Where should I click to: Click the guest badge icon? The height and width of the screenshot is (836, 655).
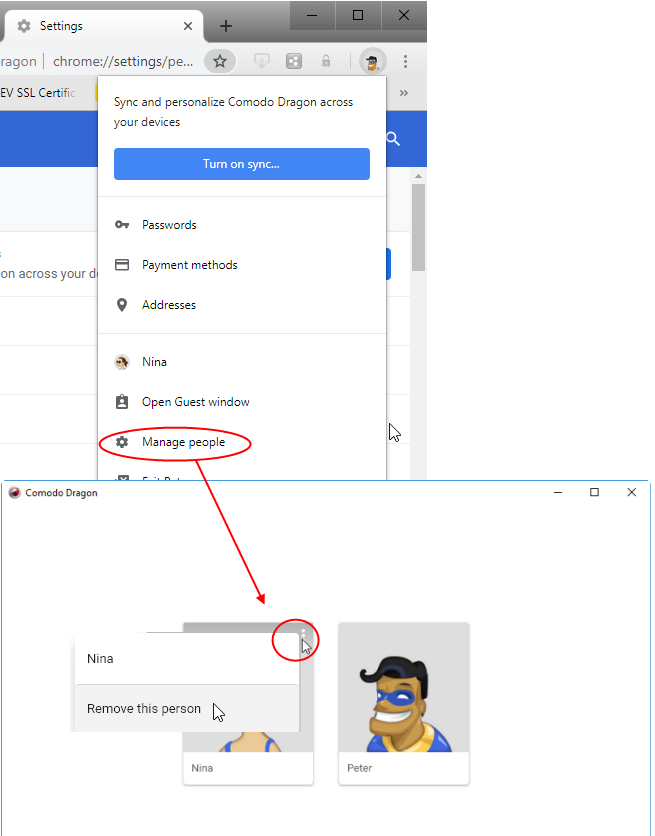122,402
